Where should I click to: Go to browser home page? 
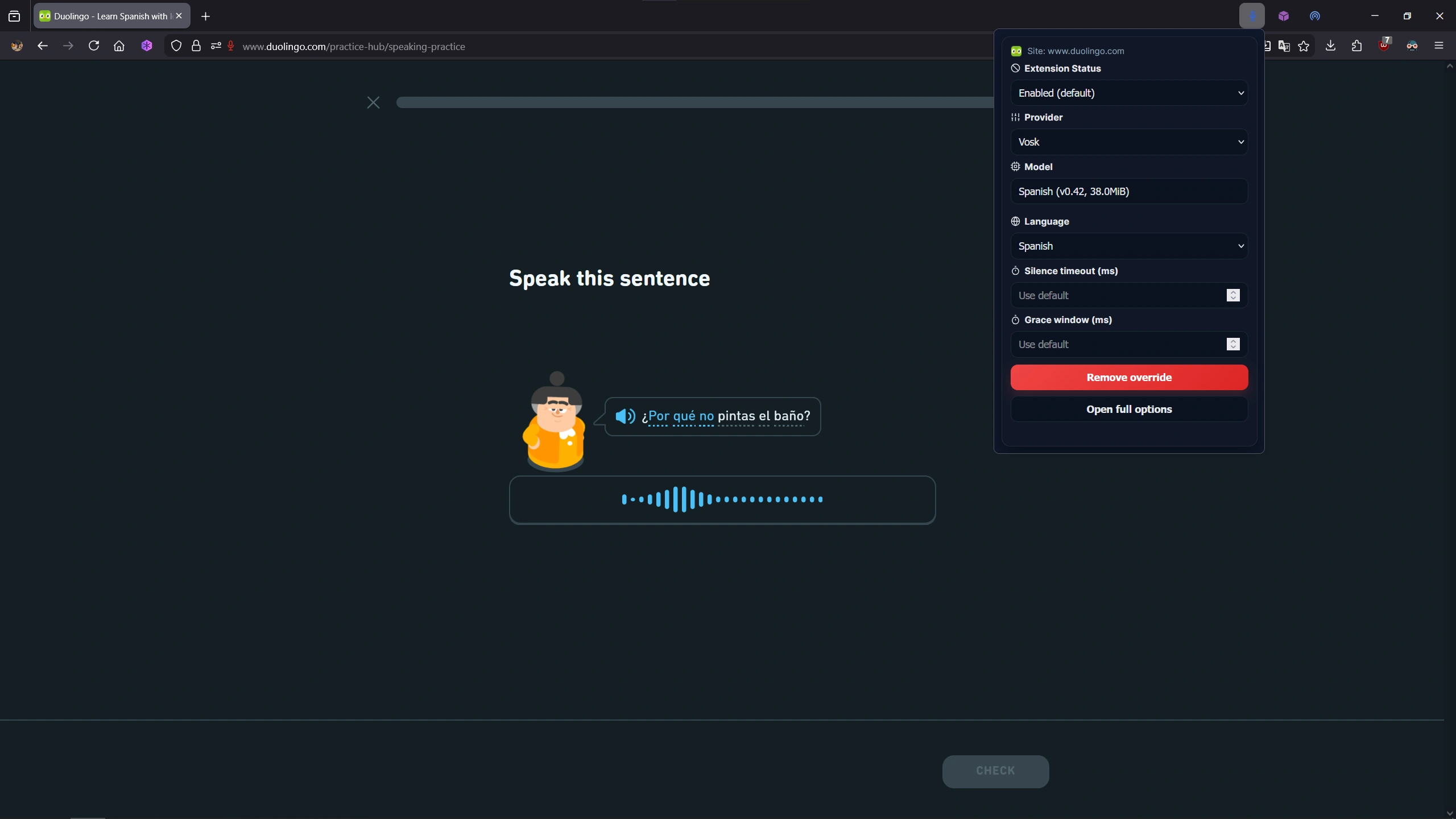pyautogui.click(x=119, y=46)
